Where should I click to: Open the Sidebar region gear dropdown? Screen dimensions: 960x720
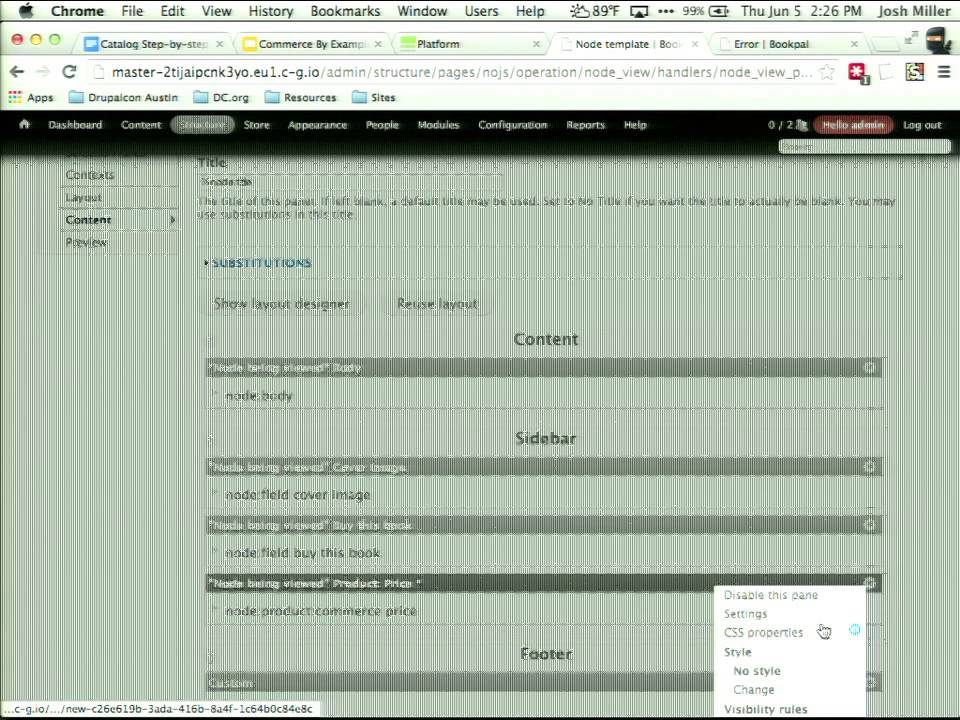pos(211,438)
